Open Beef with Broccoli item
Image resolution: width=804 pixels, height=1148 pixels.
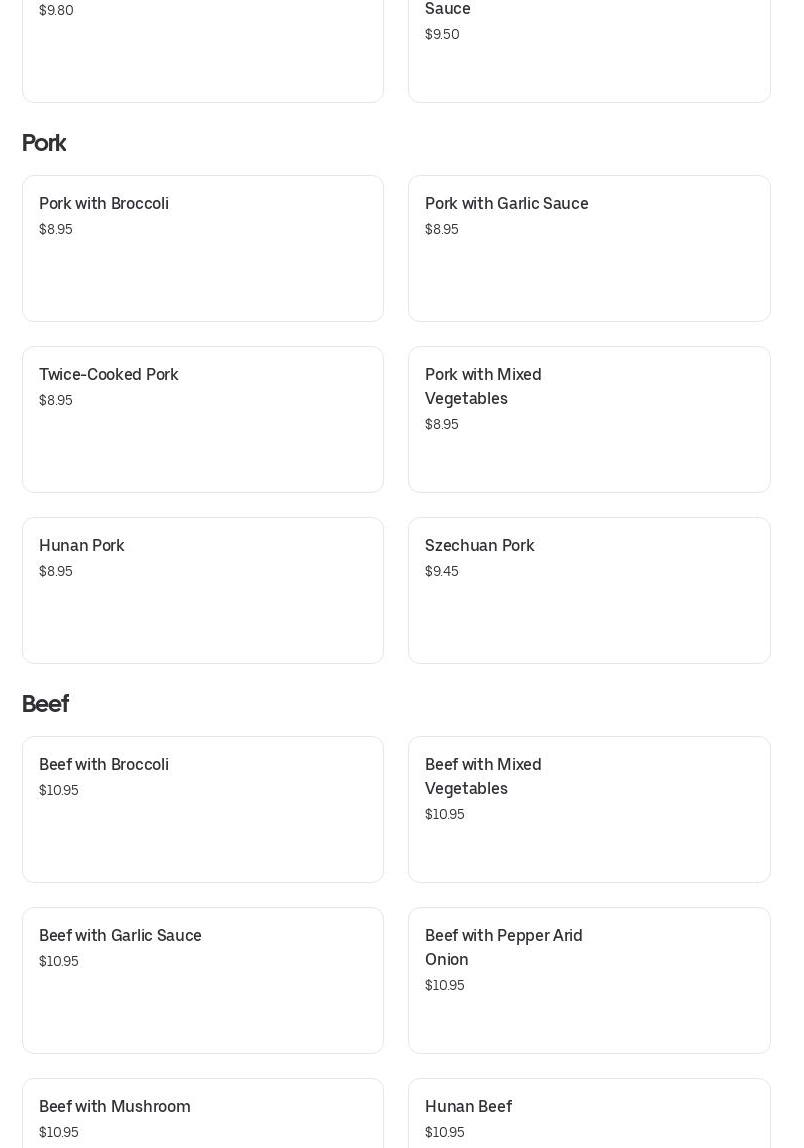click(x=203, y=810)
